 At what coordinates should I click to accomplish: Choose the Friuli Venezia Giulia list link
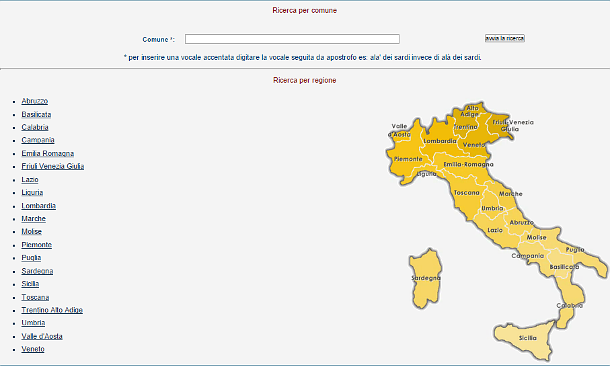point(53,166)
